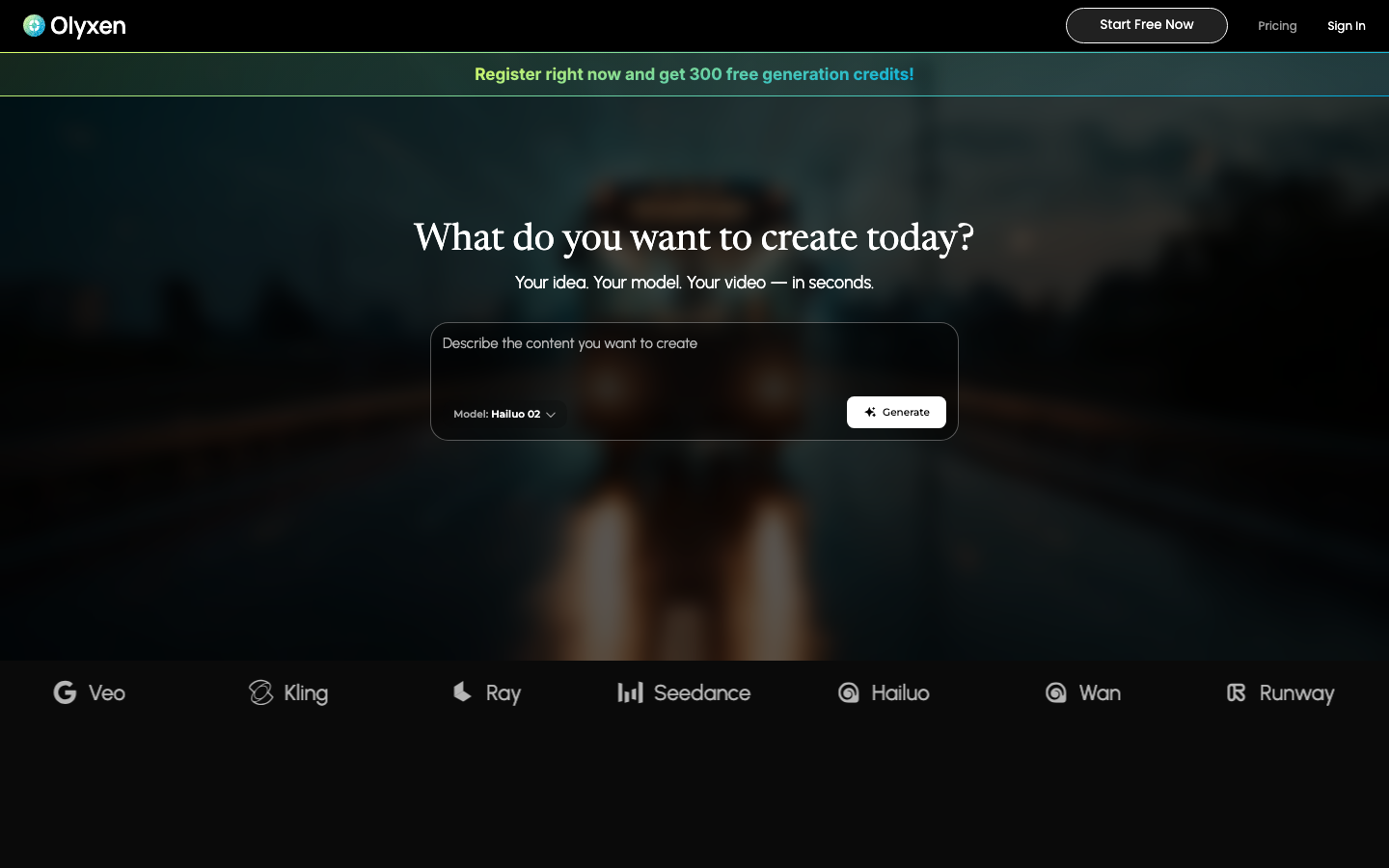Click the Google Veo logo icon
Viewport: 1389px width, 868px height.
point(65,692)
